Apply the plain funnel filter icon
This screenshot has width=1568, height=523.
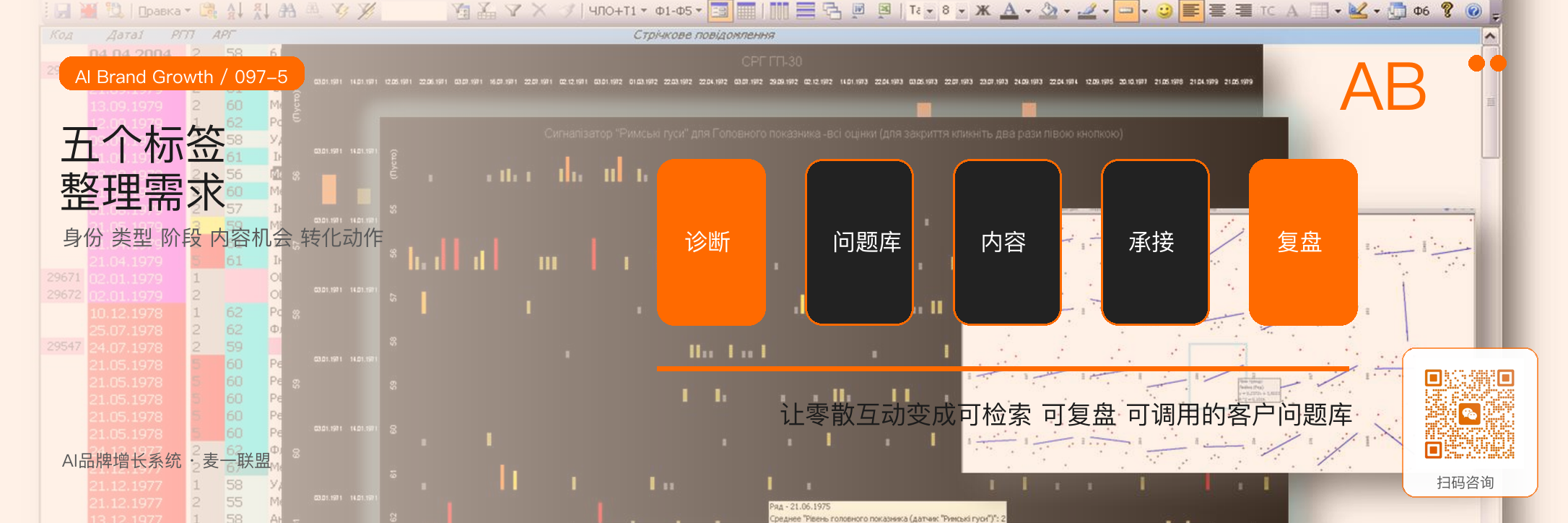pyautogui.click(x=513, y=11)
